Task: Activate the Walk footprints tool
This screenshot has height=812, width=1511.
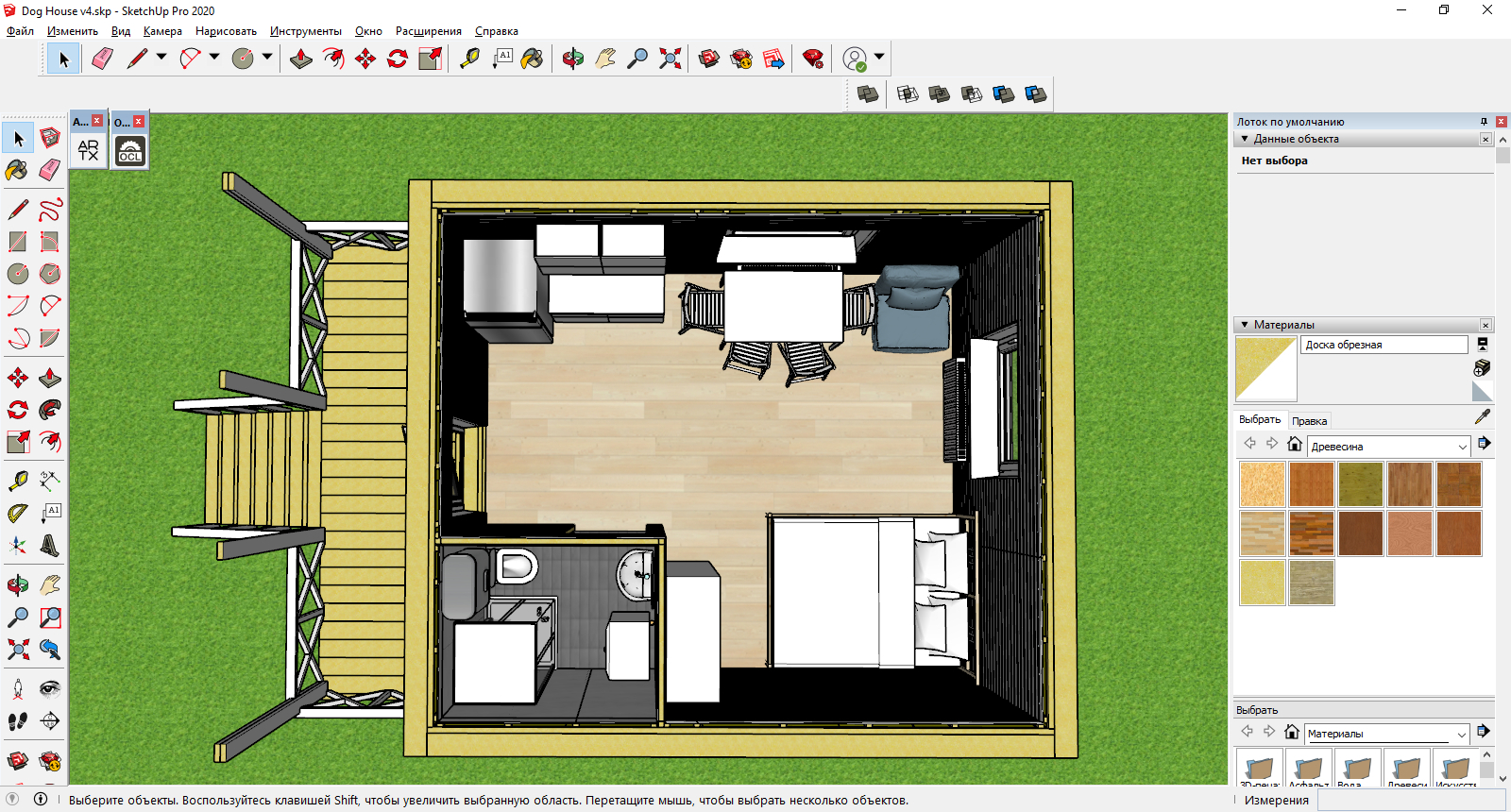Action: point(18,721)
